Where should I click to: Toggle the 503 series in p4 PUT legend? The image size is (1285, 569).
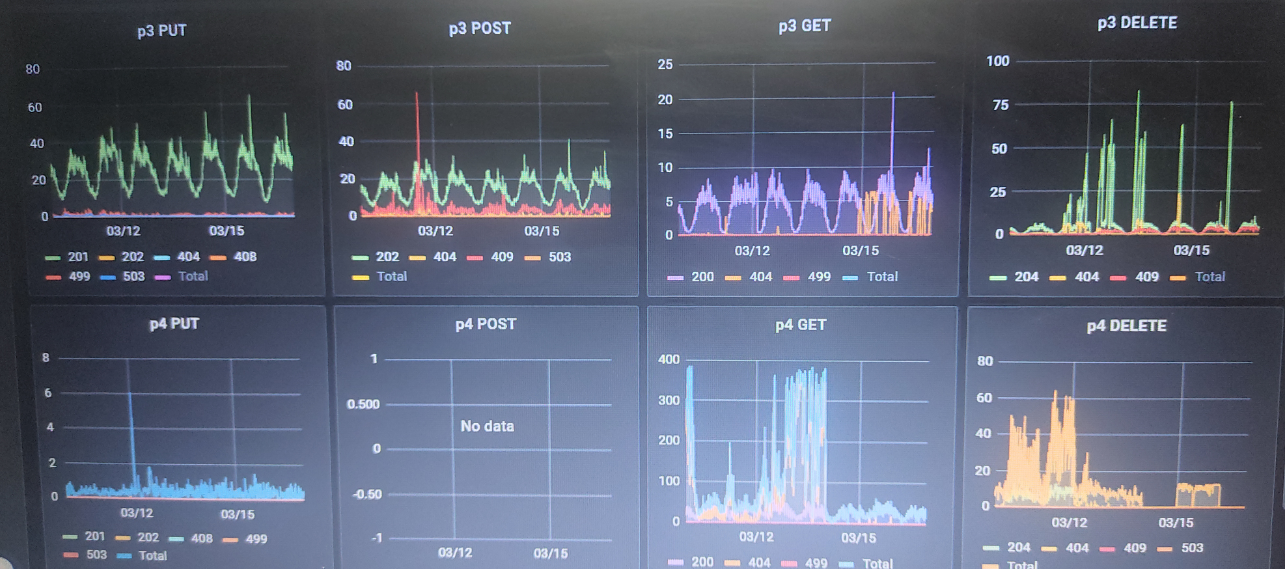coord(86,555)
